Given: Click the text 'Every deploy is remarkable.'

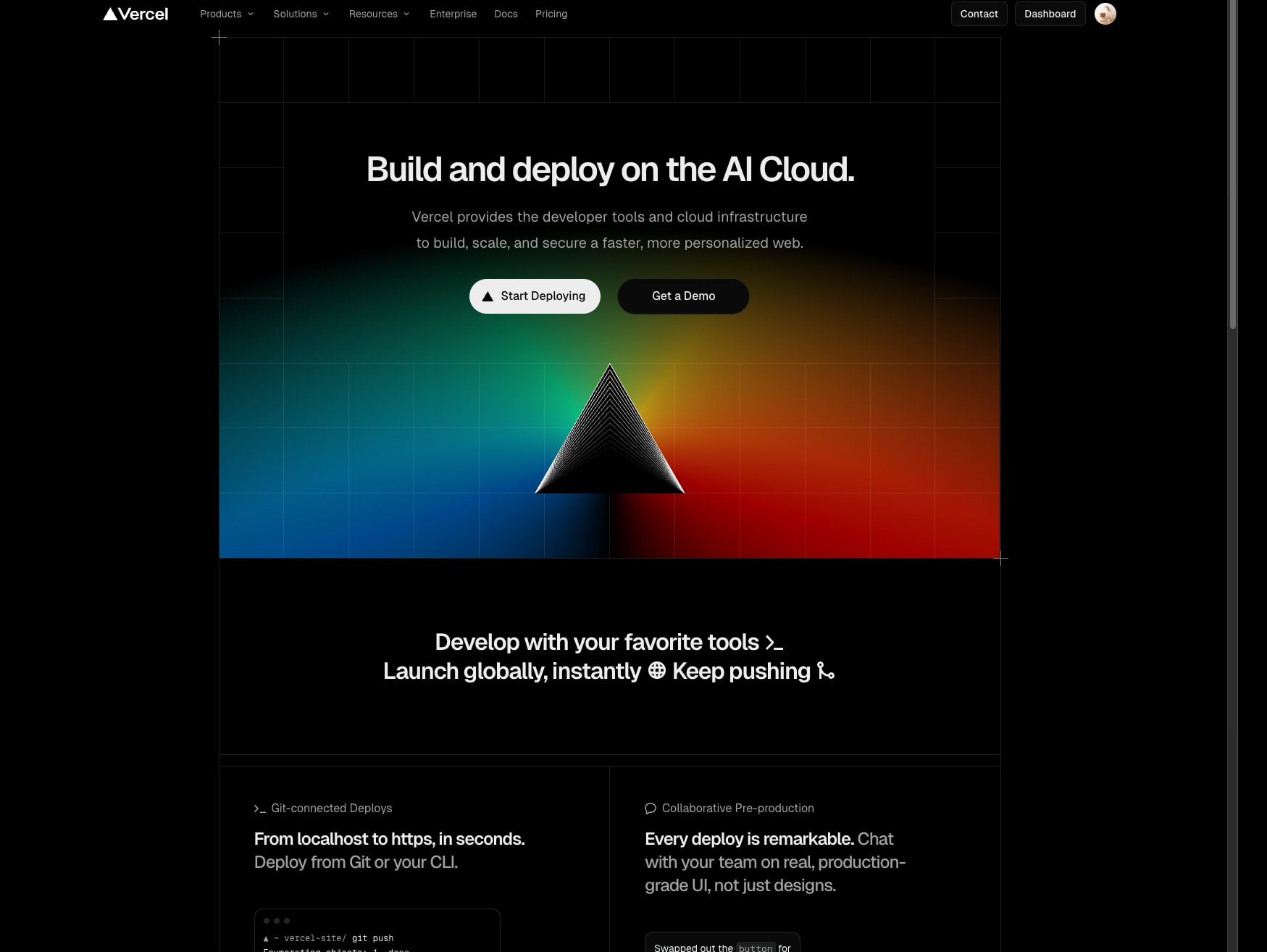Looking at the screenshot, I should (x=749, y=839).
